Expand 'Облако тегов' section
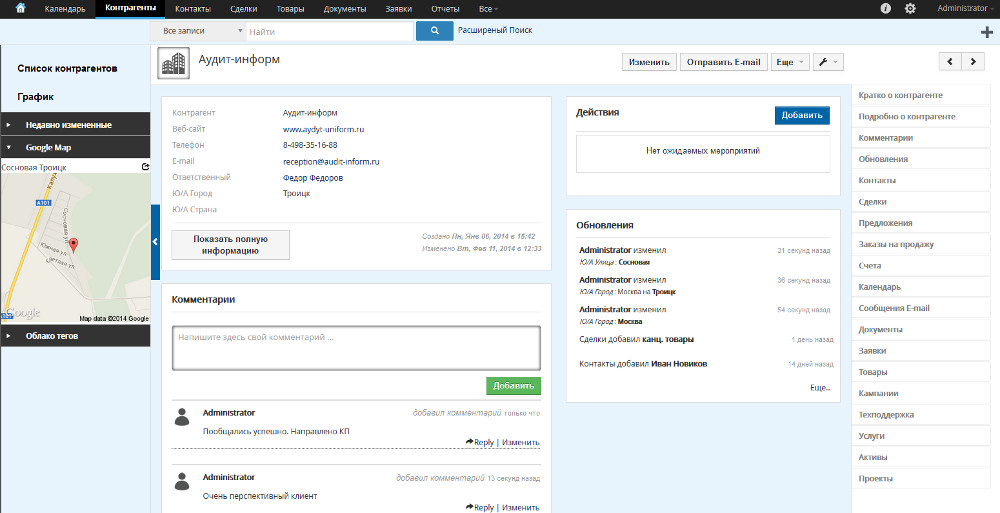This screenshot has height=513, width=1000. point(75,336)
